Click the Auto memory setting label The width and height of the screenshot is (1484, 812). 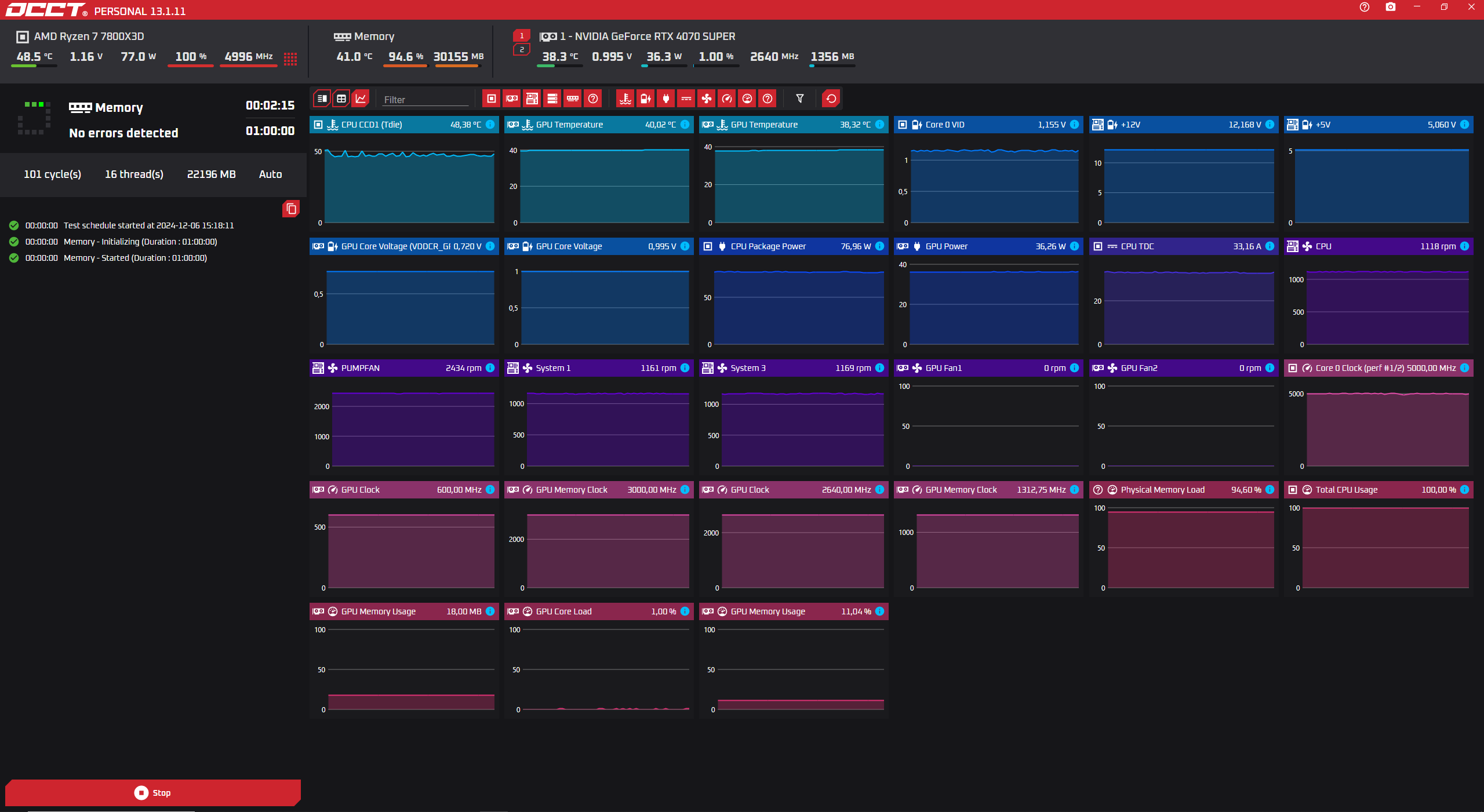[270, 174]
